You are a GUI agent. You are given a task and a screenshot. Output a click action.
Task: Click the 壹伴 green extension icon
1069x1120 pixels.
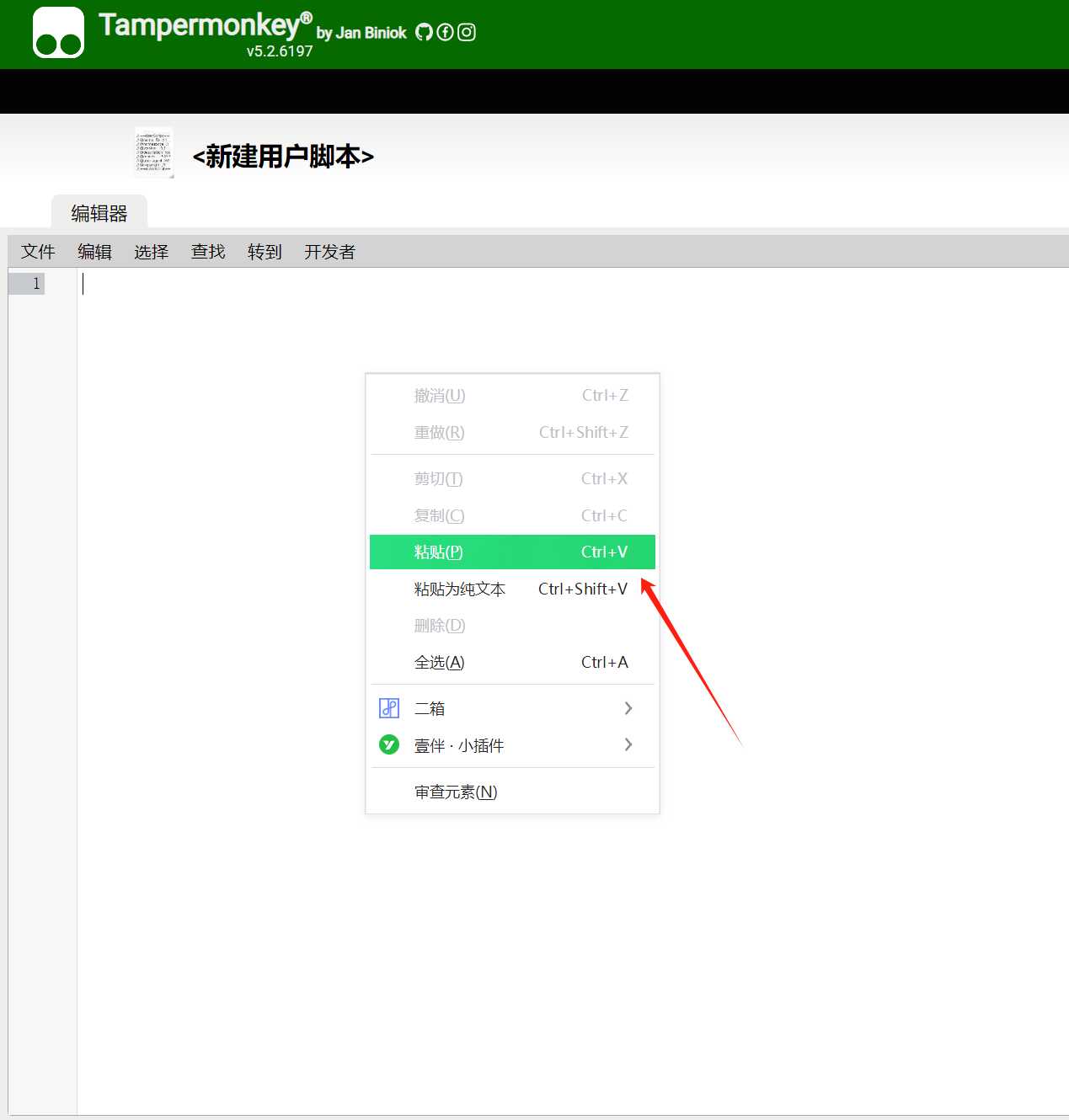[389, 744]
